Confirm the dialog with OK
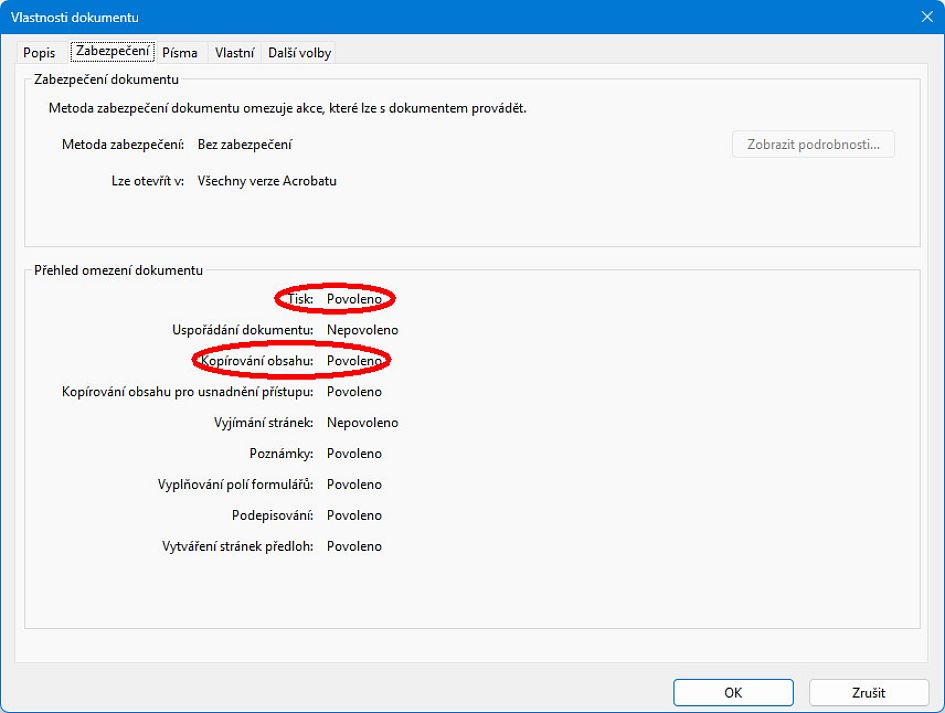Image resolution: width=945 pixels, height=713 pixels. 733,692
